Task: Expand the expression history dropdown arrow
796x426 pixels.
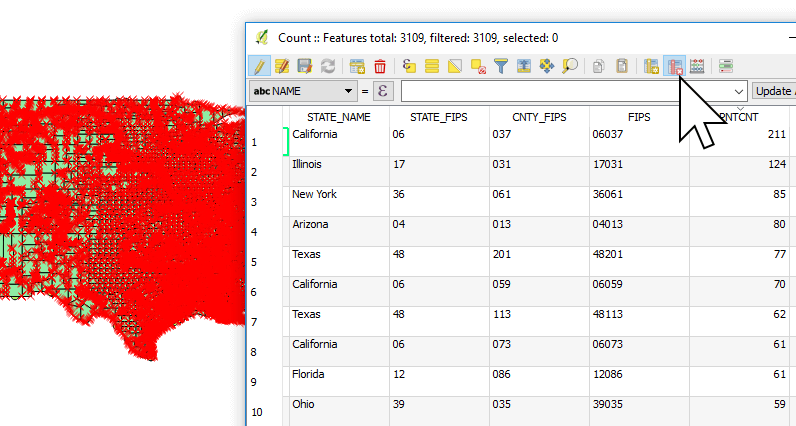Action: pos(739,92)
